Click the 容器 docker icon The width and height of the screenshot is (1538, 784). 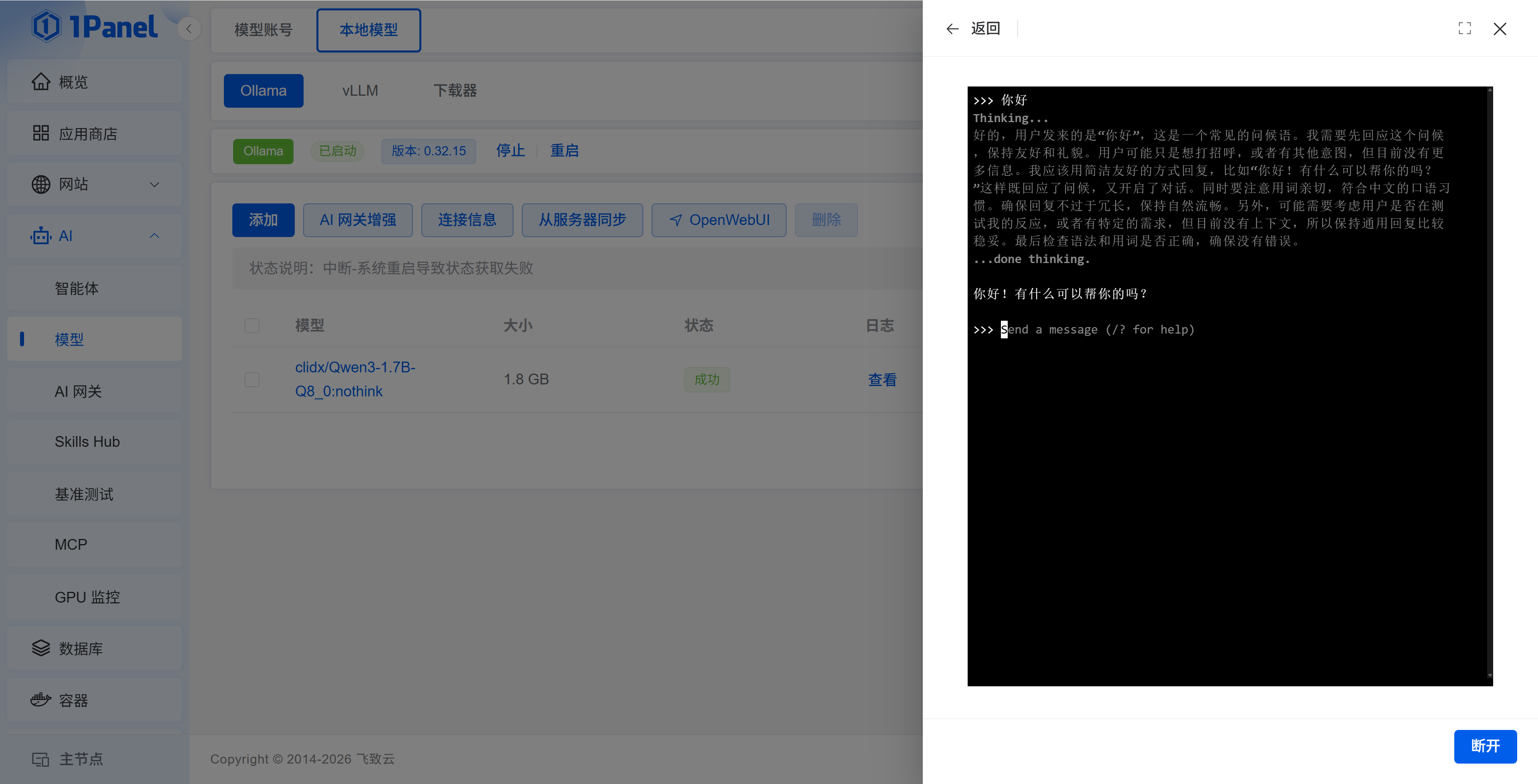coord(40,700)
